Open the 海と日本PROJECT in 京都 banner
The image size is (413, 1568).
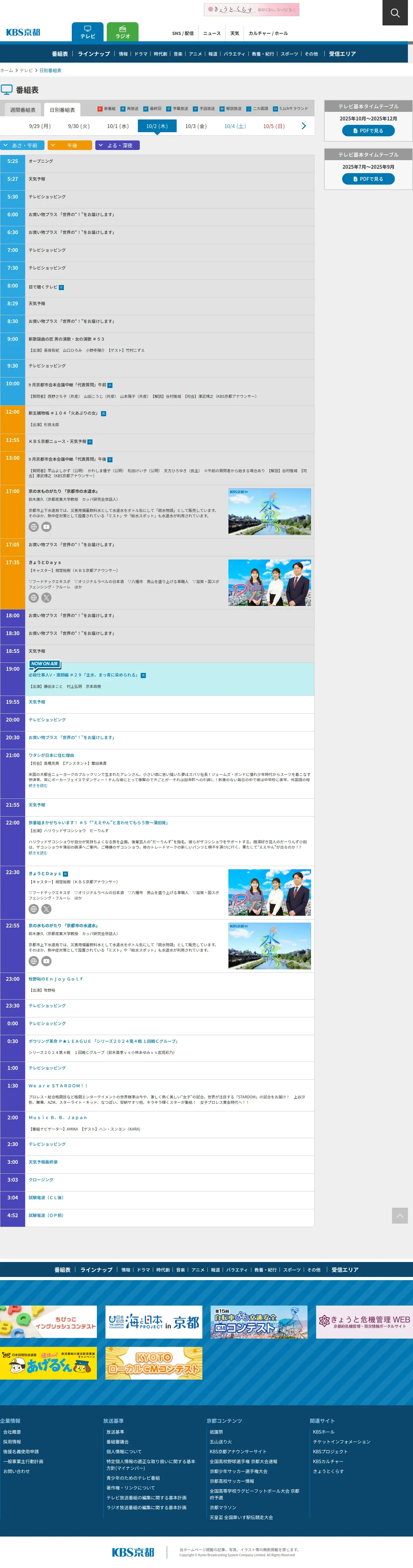tap(154, 1322)
